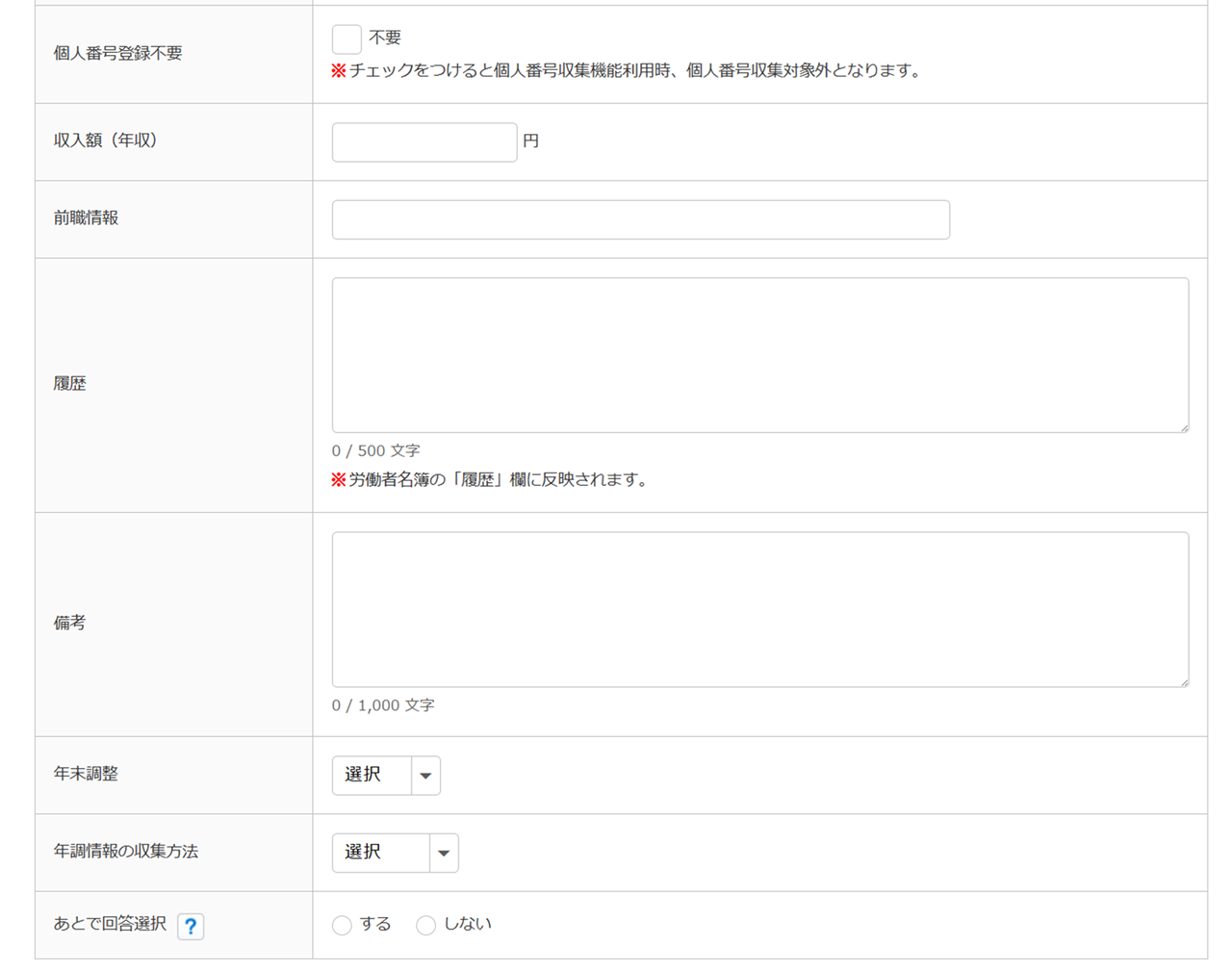This screenshot has height=970, width=1232.
Task: Open the 年末調整 dropdown
Action: [x=386, y=776]
